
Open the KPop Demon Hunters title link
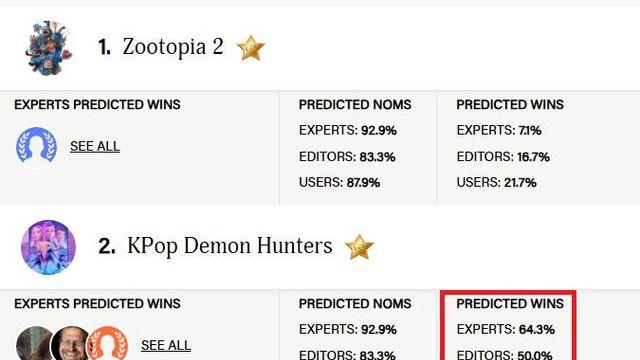coord(229,246)
